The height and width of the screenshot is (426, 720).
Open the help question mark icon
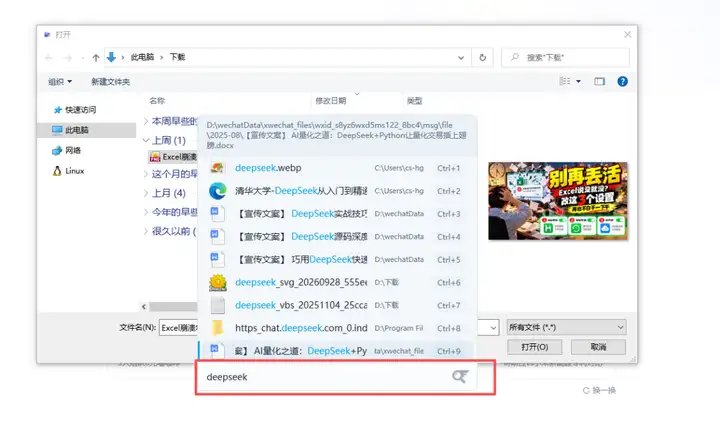pyautogui.click(x=622, y=81)
